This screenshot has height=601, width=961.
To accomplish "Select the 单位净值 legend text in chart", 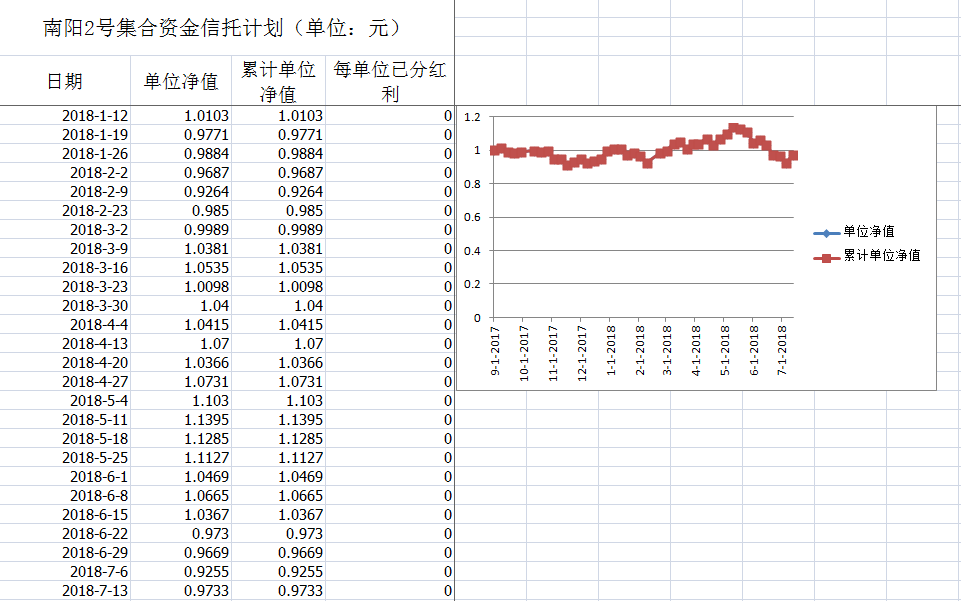I will 868,232.
